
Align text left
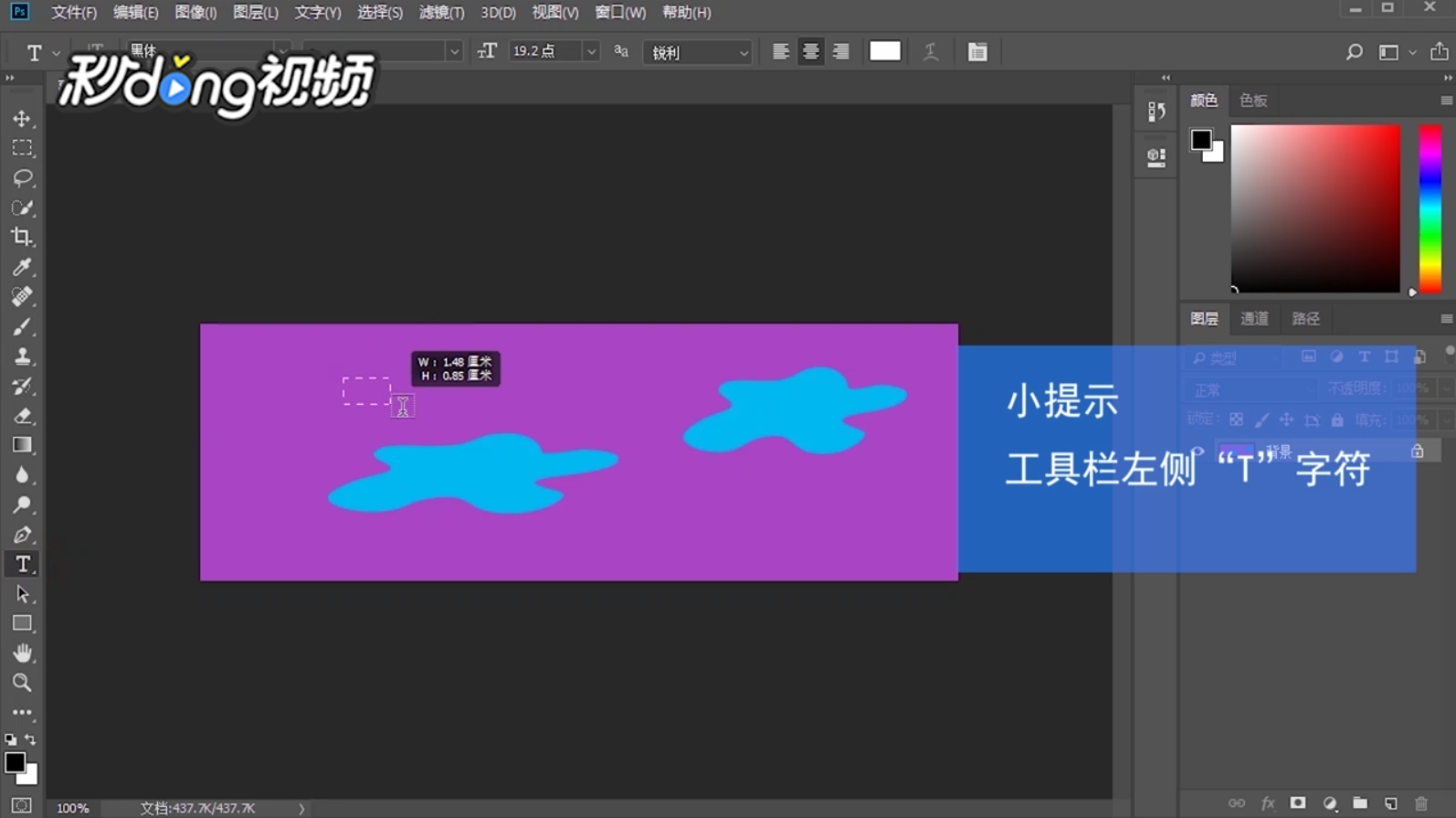780,52
